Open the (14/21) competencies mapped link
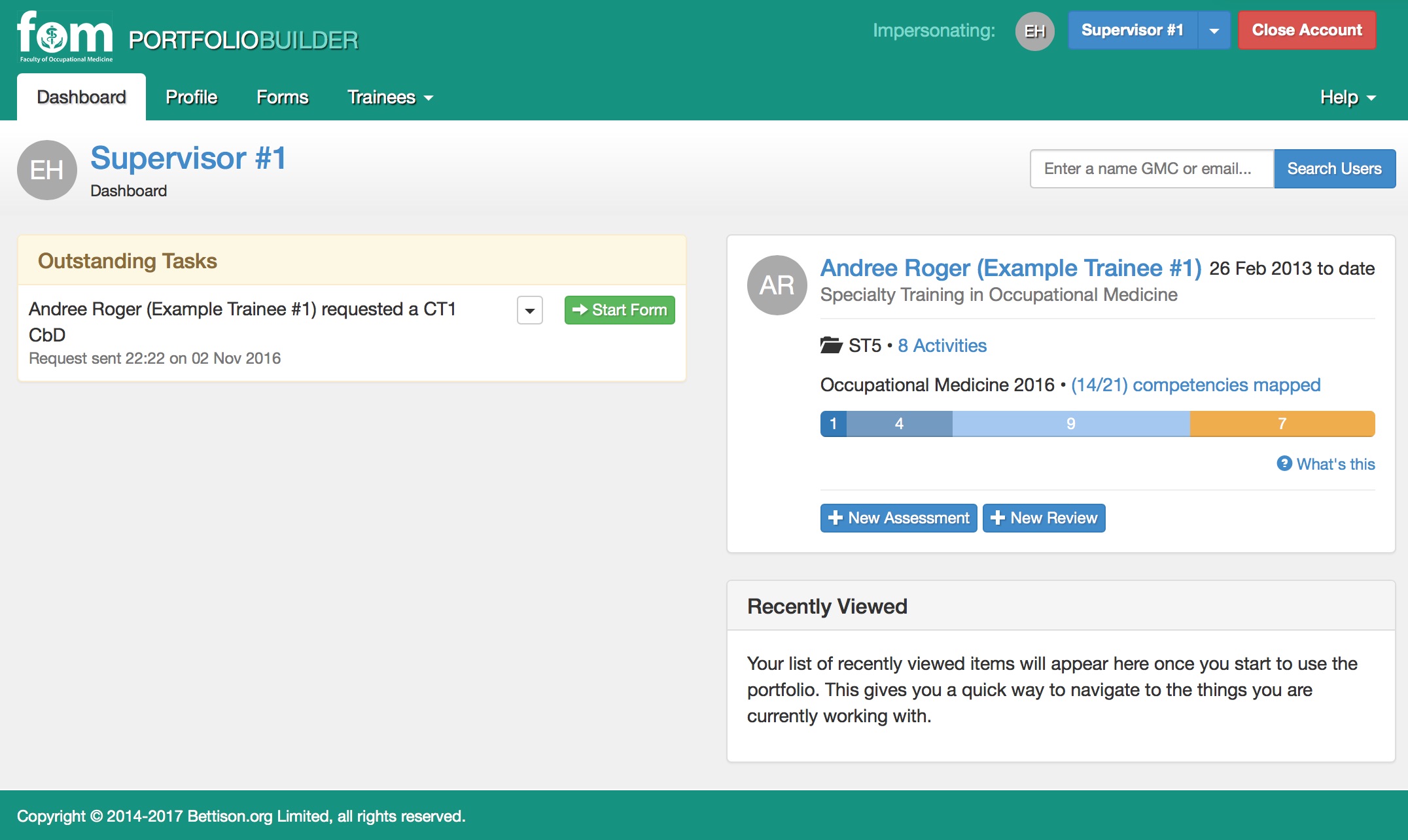 click(1196, 385)
